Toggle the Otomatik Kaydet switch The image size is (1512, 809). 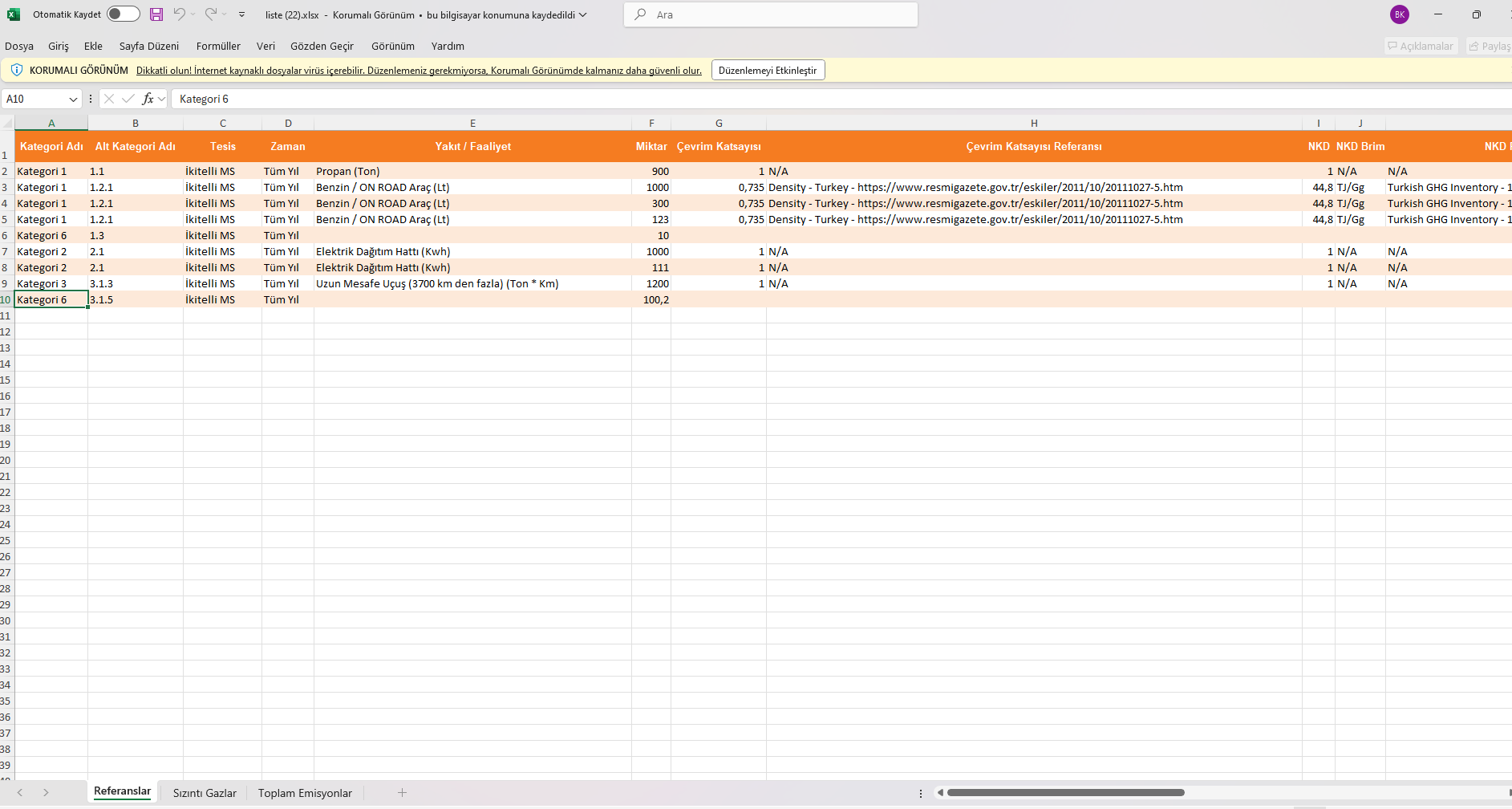[x=123, y=14]
